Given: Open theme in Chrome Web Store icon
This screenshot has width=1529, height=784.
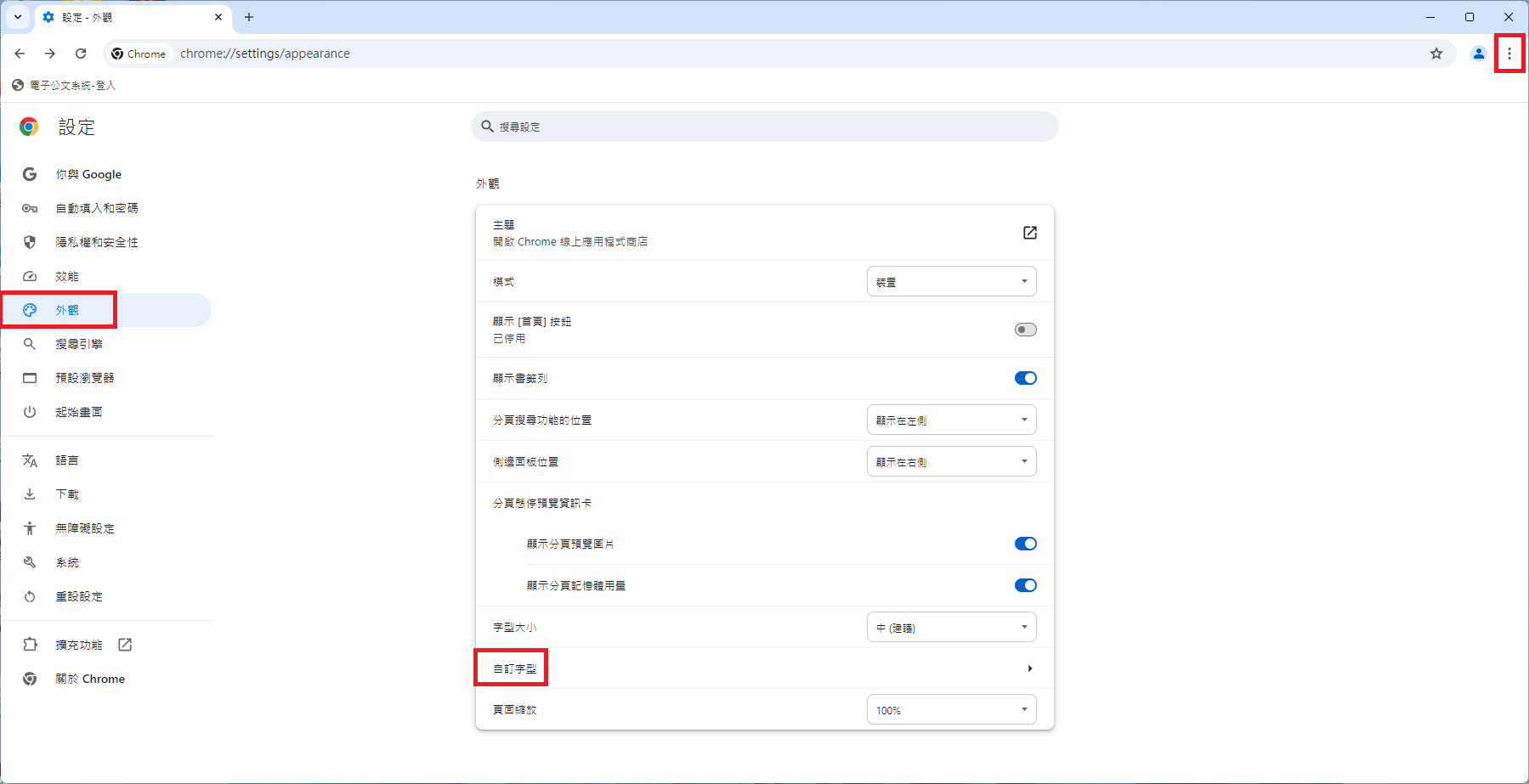Looking at the screenshot, I should [1029, 233].
